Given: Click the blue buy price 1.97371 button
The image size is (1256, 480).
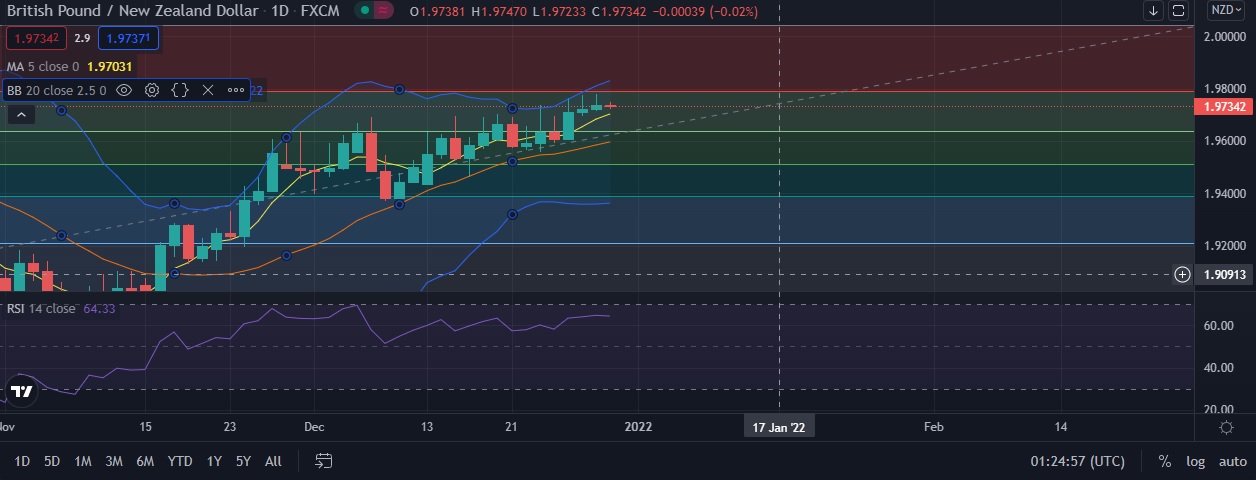Looking at the screenshot, I should point(129,38).
